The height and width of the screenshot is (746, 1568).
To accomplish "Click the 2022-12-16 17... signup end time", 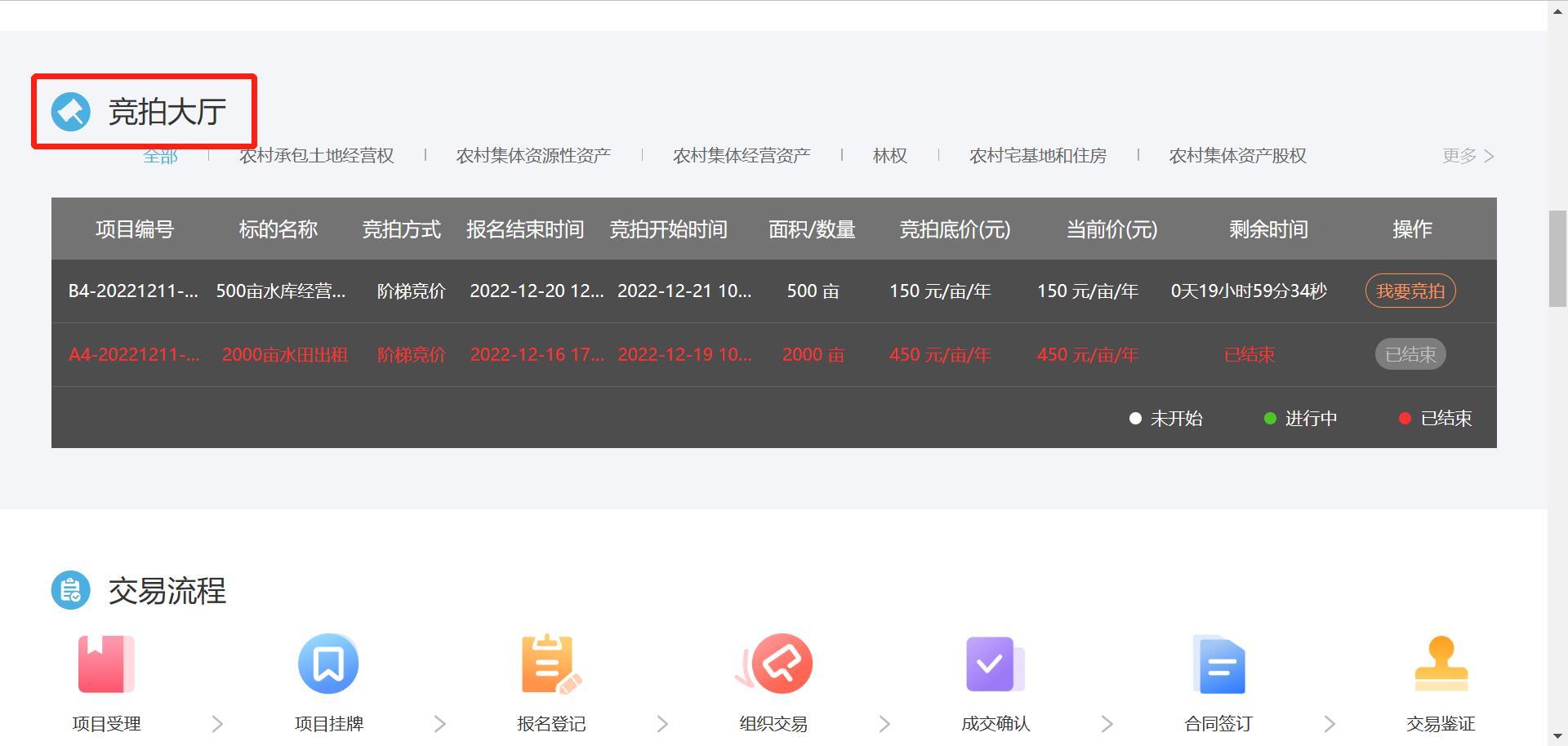I will point(537,355).
